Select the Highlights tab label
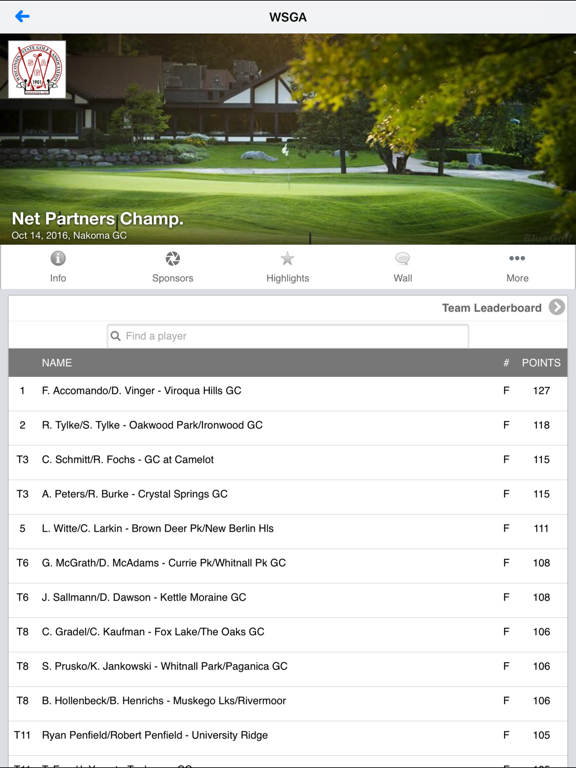576x768 pixels. coord(288,278)
